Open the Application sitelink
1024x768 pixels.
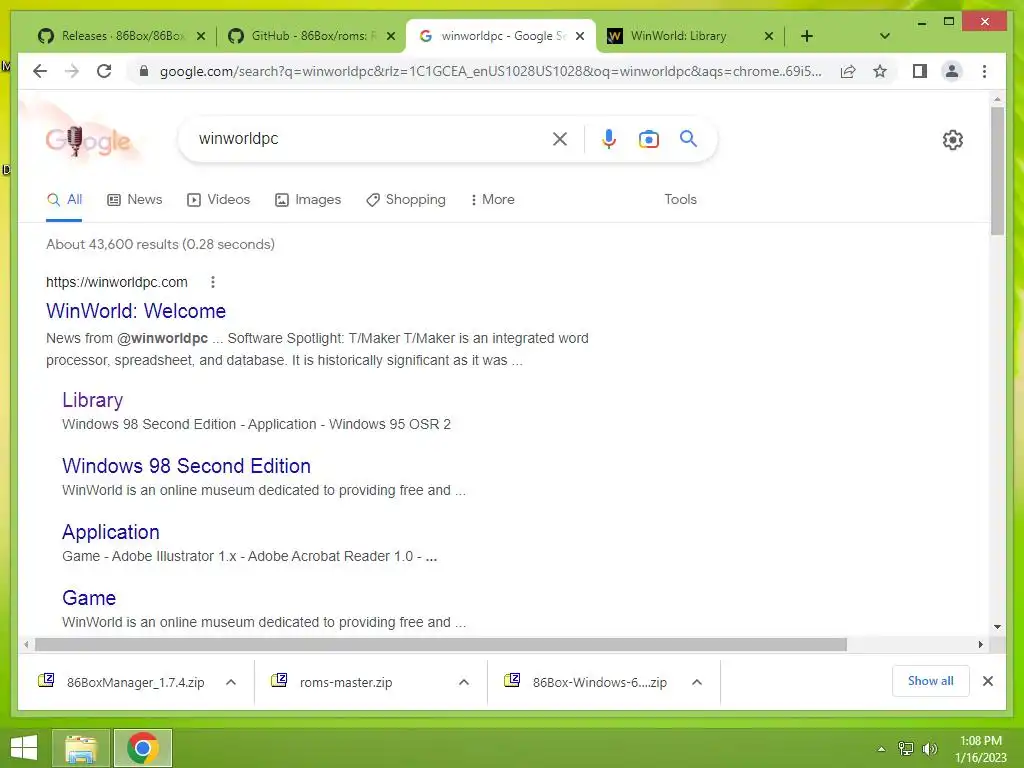[111, 532]
